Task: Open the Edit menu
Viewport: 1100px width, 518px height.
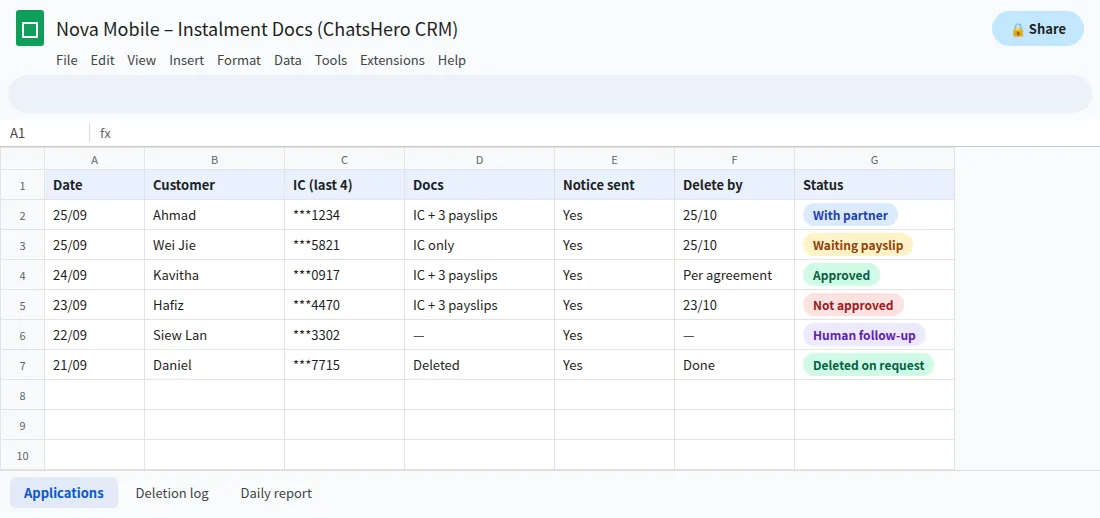Action: 102,60
